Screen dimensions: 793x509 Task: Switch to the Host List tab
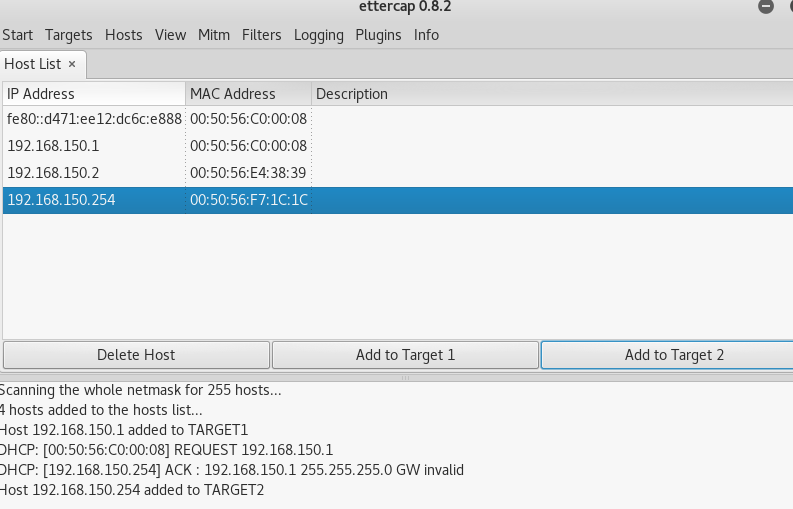(x=33, y=64)
